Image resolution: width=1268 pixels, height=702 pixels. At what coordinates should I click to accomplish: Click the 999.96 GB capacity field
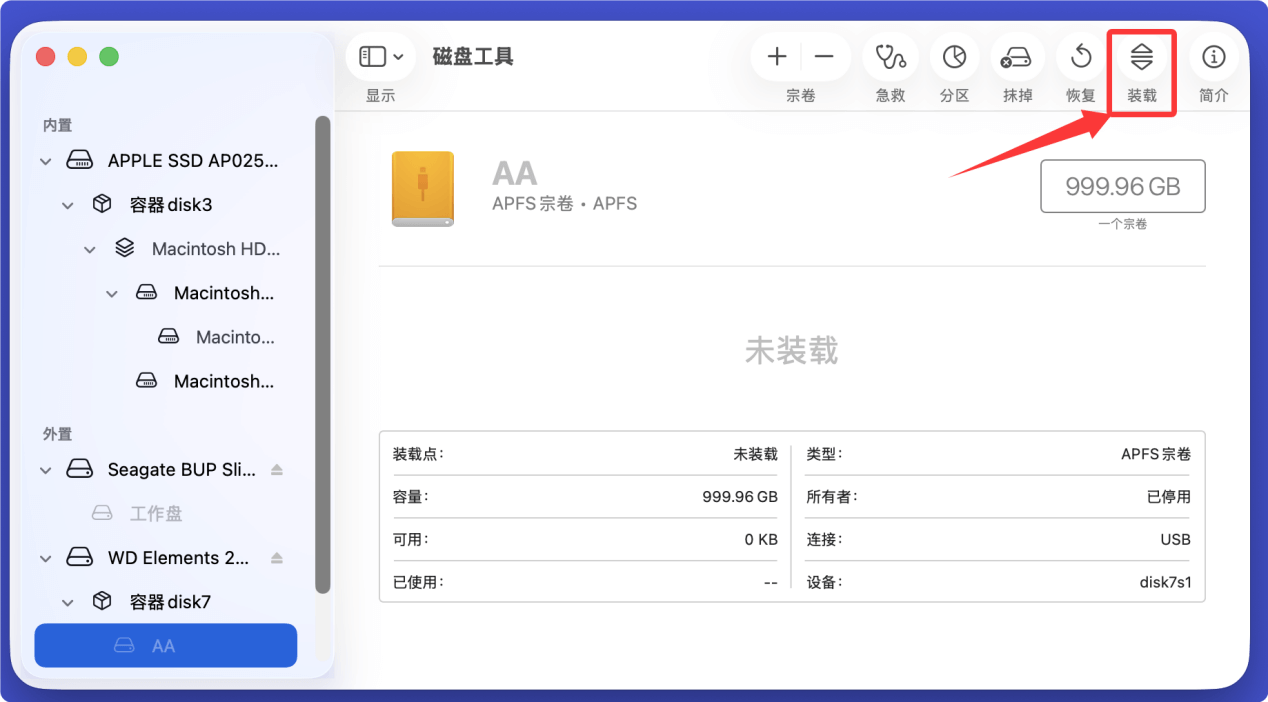click(1122, 186)
